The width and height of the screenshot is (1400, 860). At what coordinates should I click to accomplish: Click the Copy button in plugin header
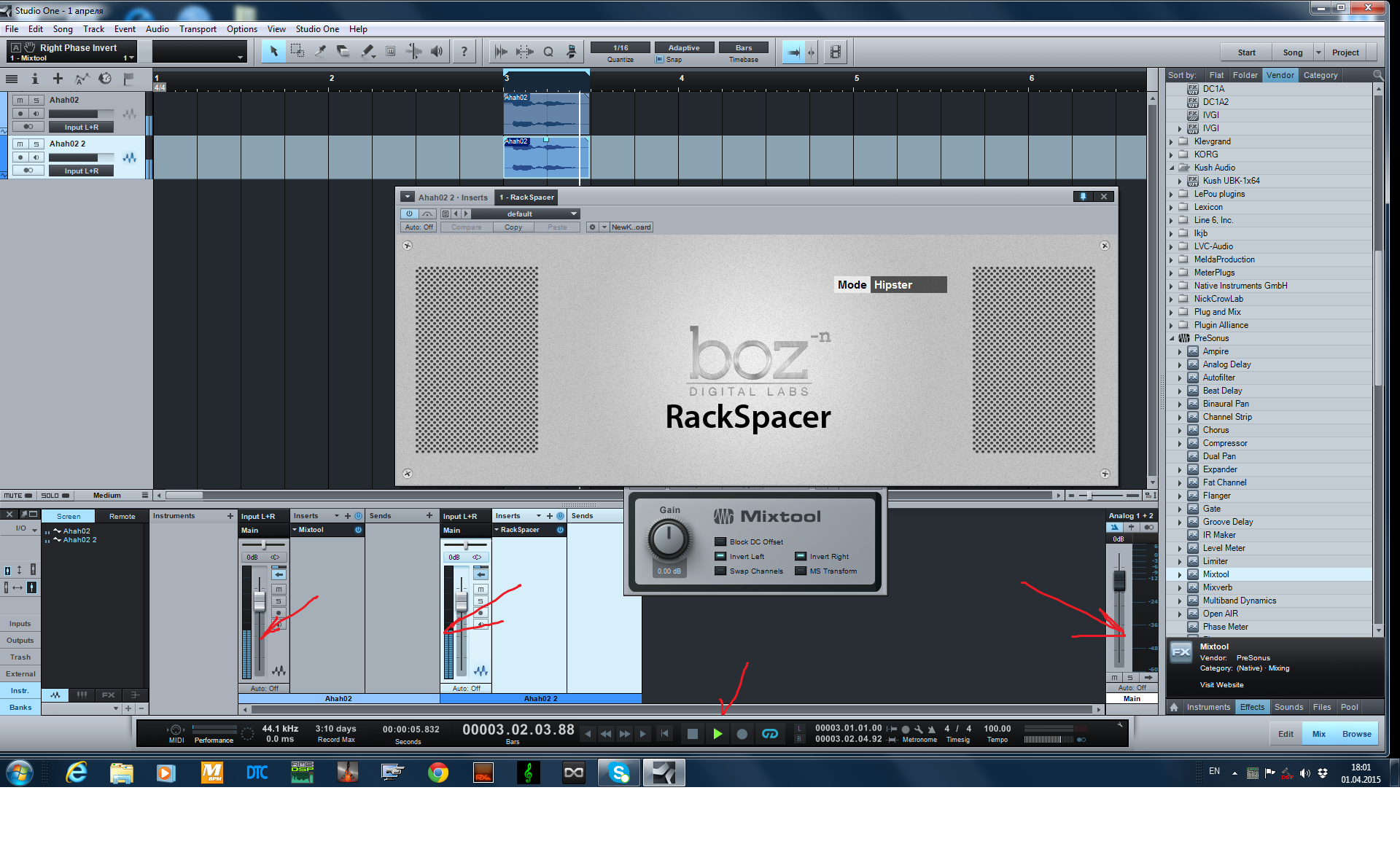point(513,227)
